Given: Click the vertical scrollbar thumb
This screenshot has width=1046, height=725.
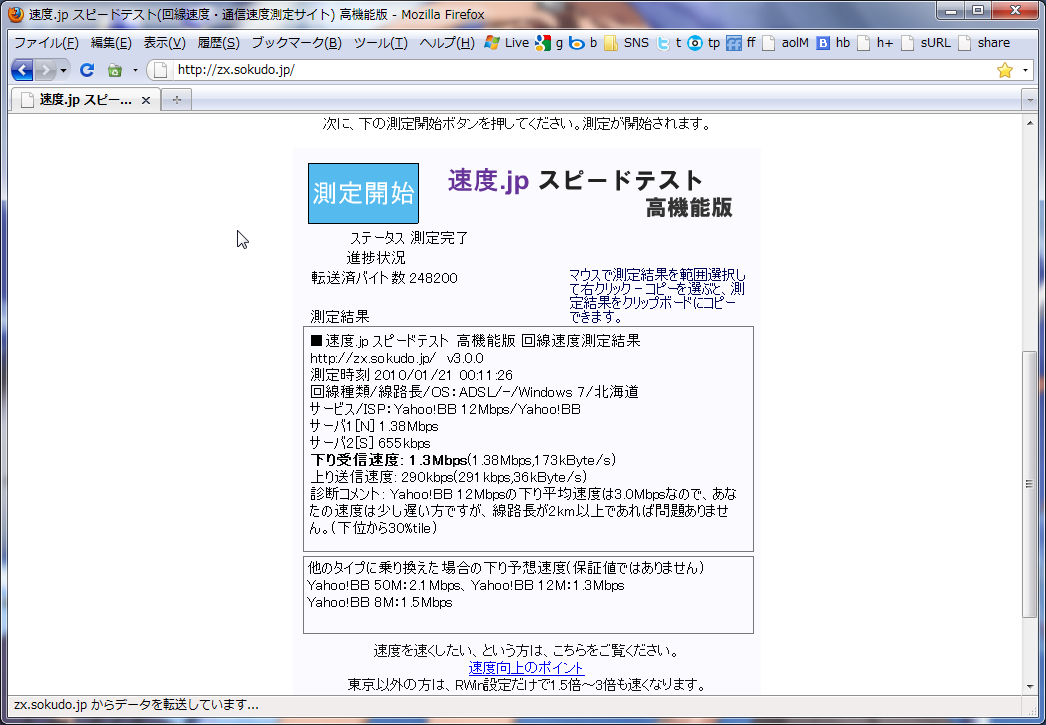Looking at the screenshot, I should pos(1029,484).
